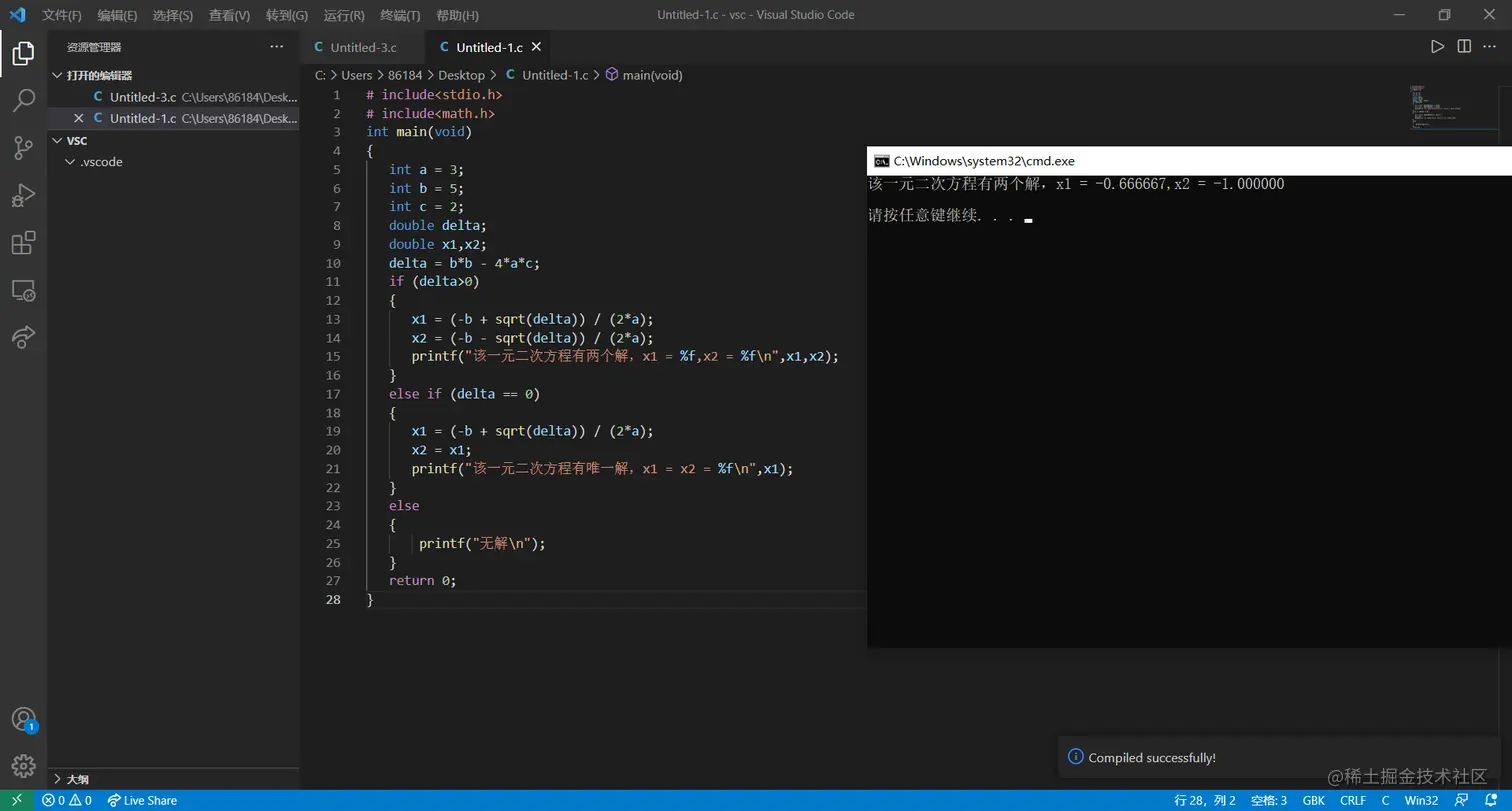
Task: Click the Compiled successfully! notification message
Action: pyautogui.click(x=1152, y=758)
